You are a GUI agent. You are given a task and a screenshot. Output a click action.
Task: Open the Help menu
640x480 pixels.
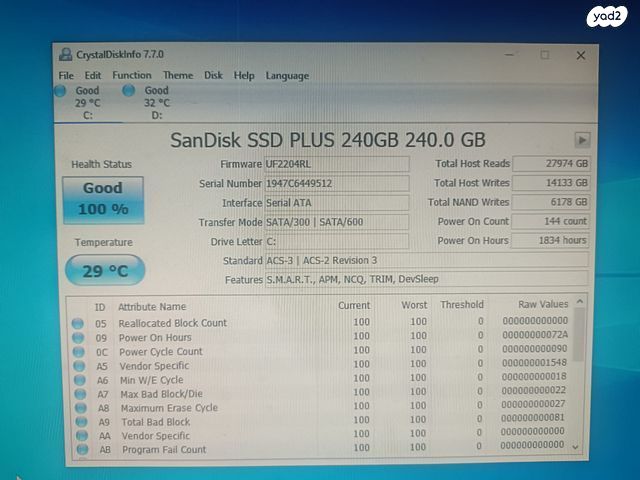pos(244,76)
